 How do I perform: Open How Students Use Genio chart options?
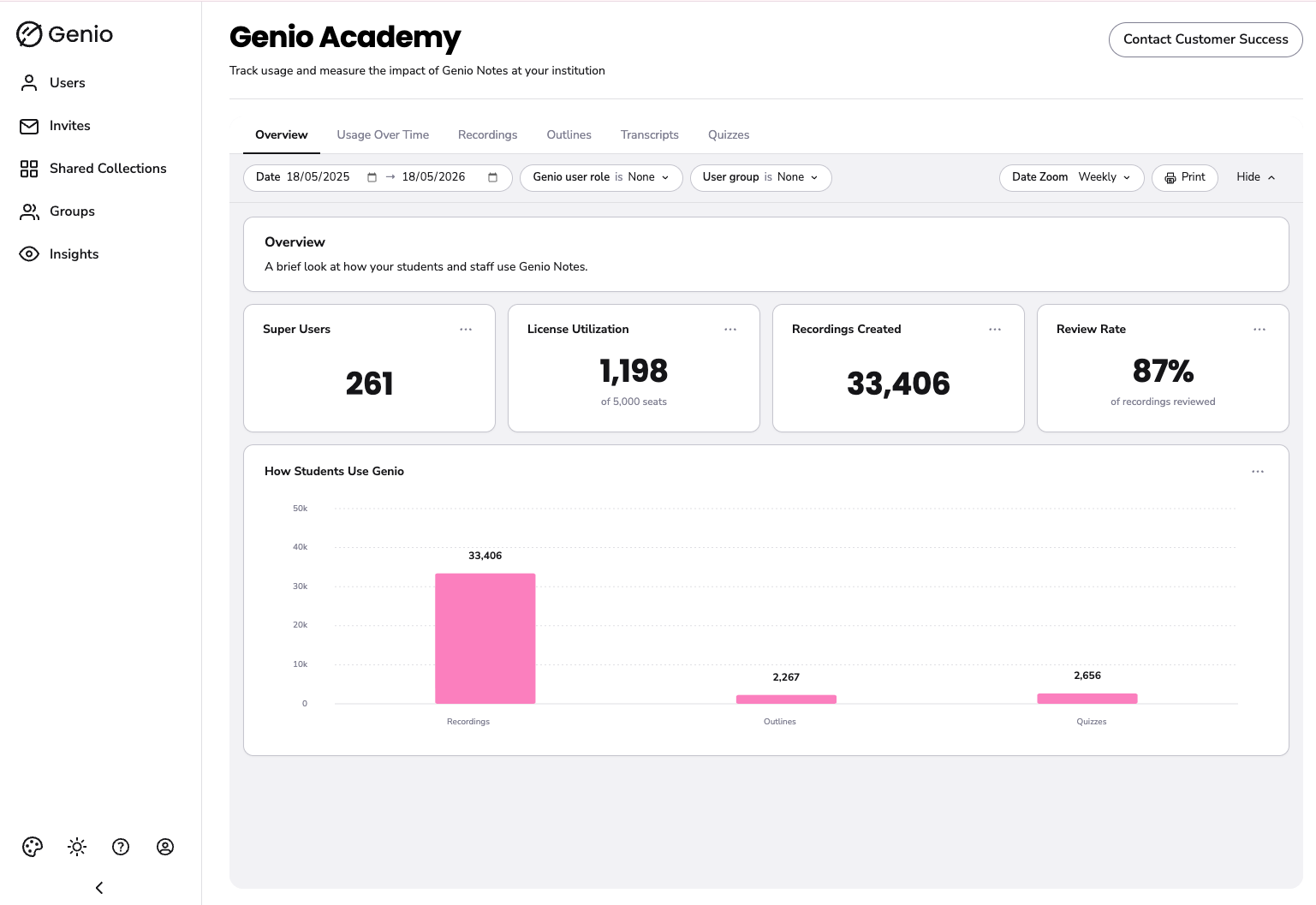[x=1258, y=472]
